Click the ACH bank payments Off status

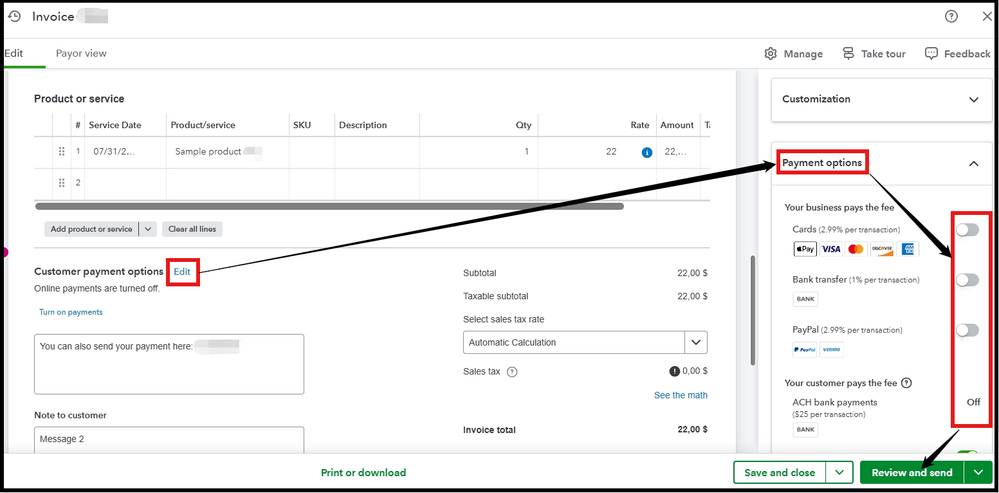coord(974,402)
